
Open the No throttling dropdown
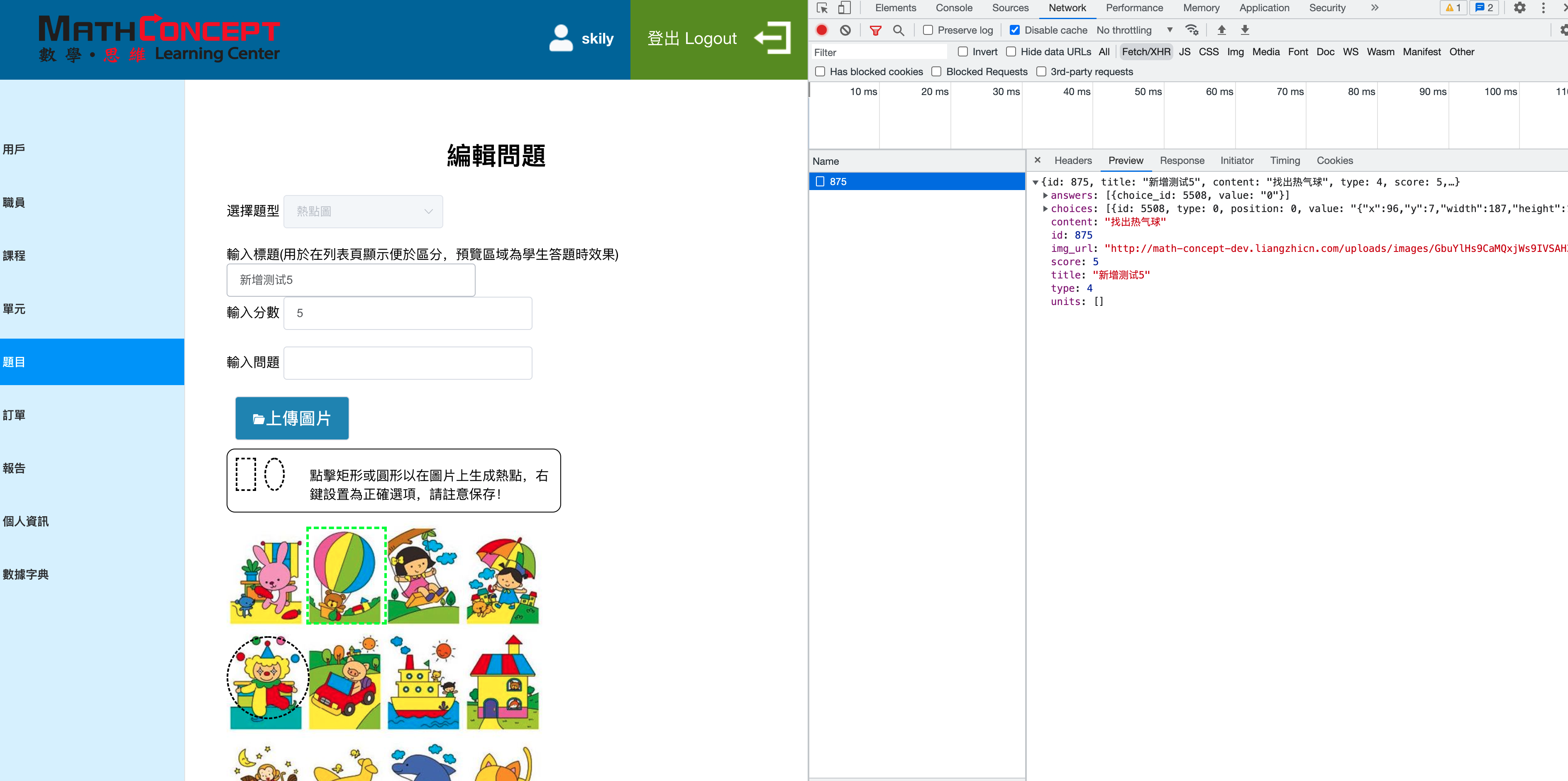(1135, 30)
